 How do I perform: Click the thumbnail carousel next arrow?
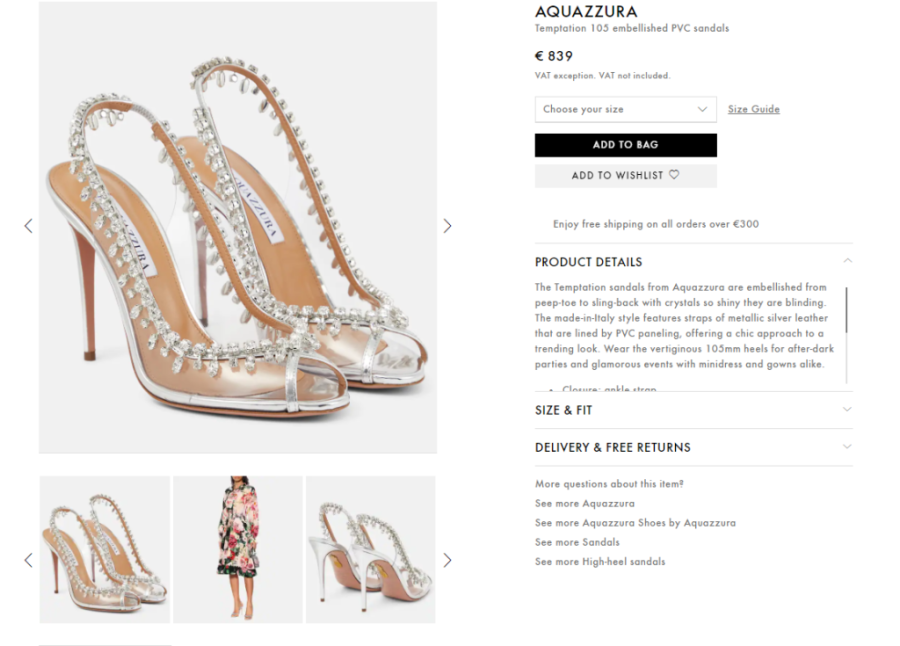447,560
